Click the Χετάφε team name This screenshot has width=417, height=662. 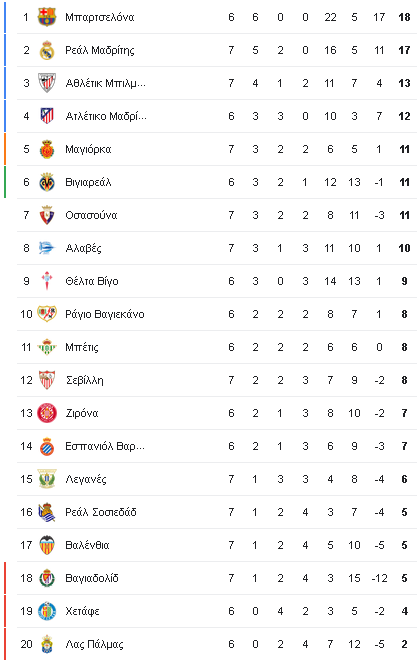(x=82, y=611)
